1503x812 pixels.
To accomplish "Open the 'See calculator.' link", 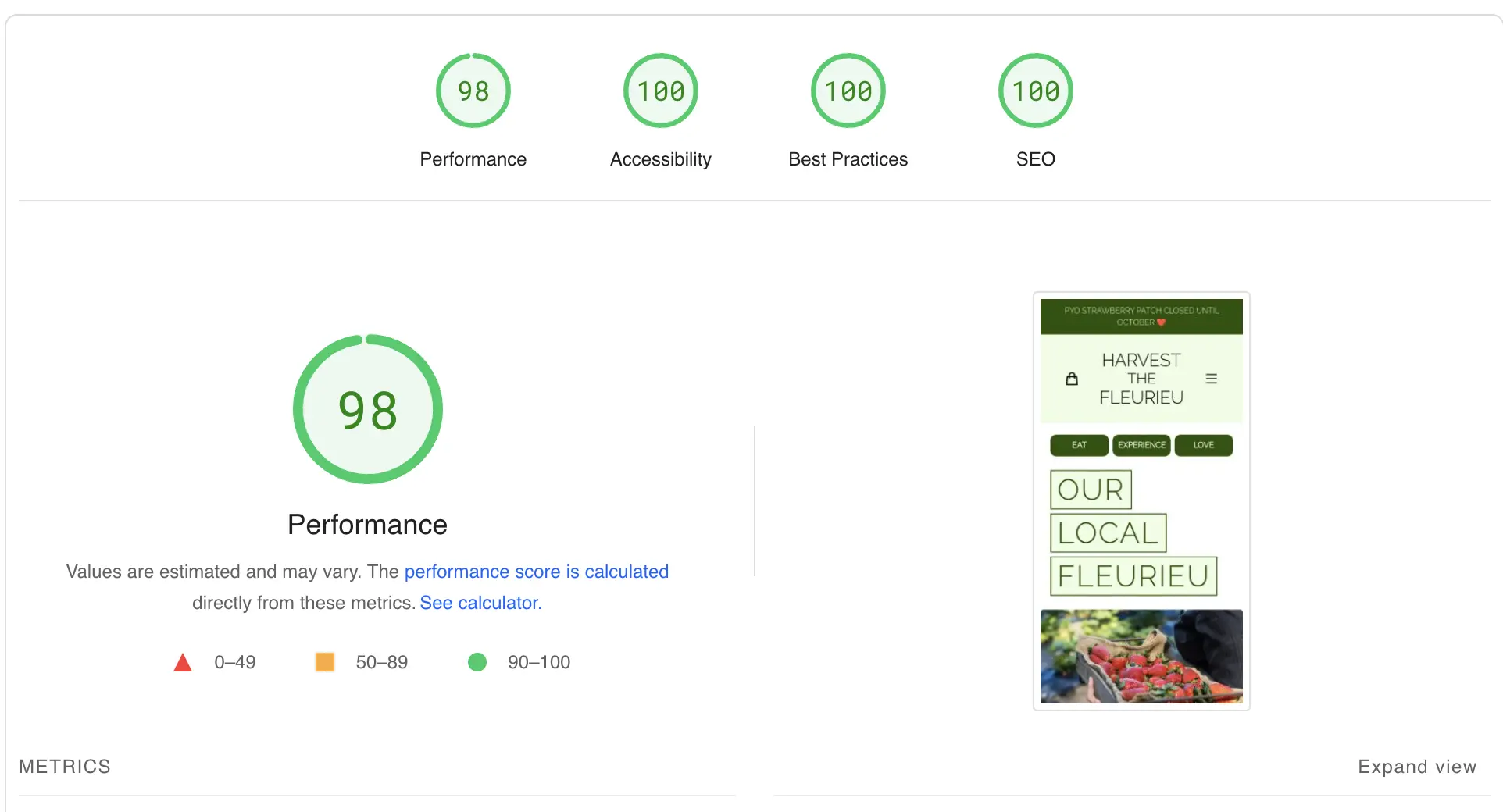I will [480, 603].
